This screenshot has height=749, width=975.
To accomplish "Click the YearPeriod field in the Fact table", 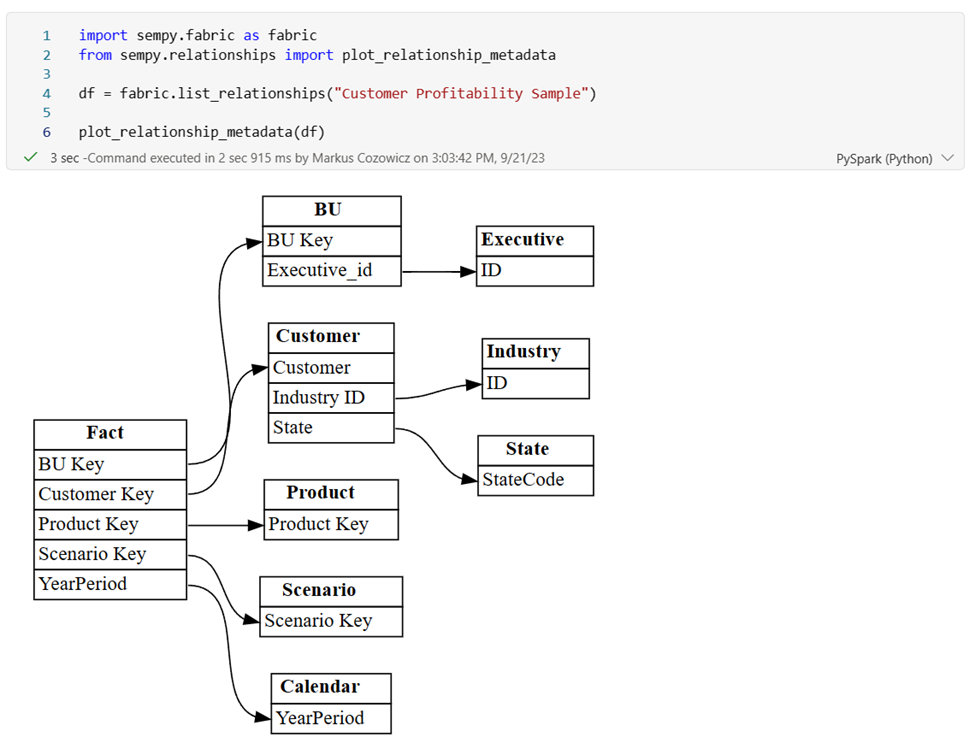I will 109,583.
